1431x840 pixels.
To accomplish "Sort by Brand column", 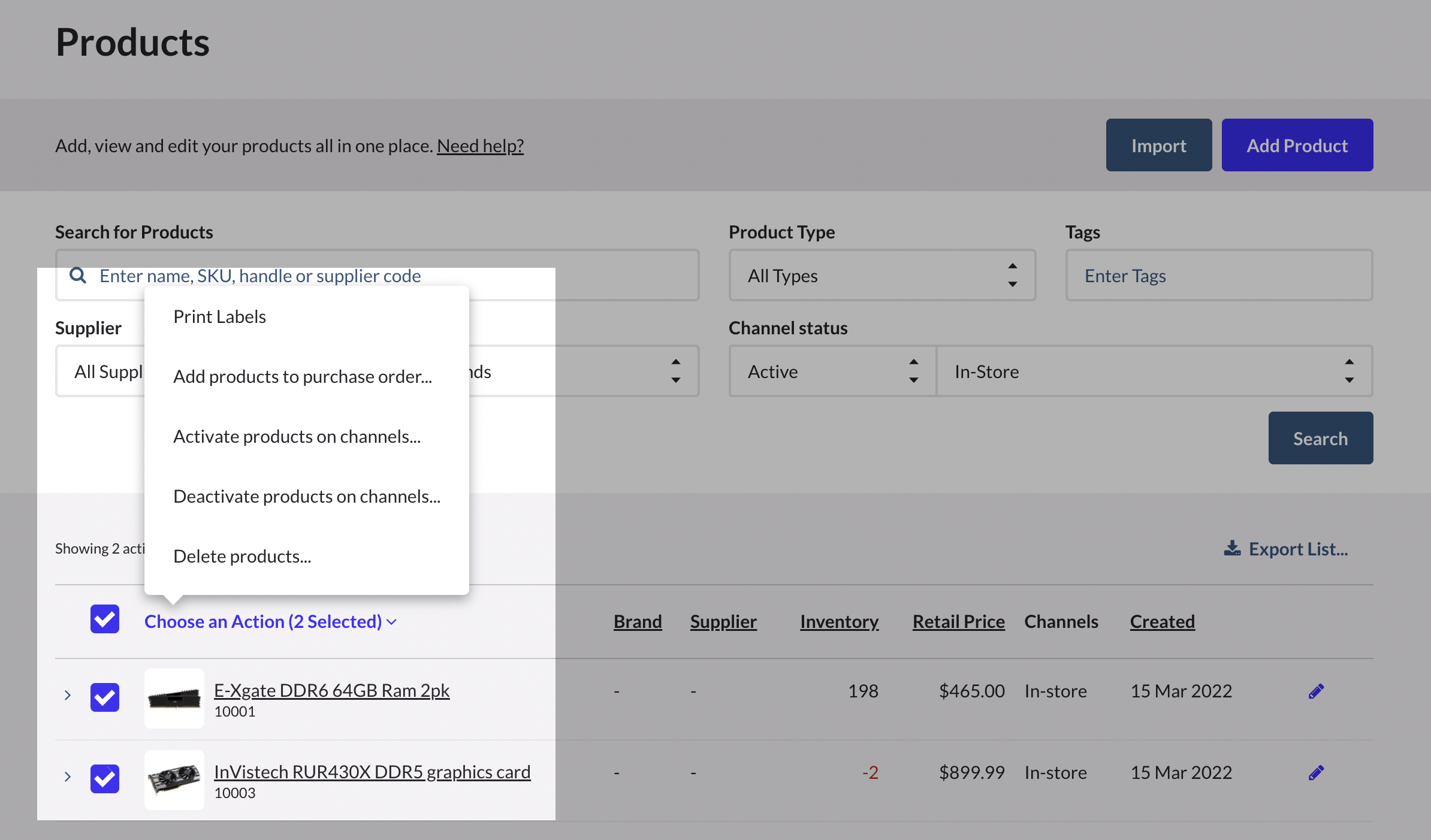I will tap(638, 622).
